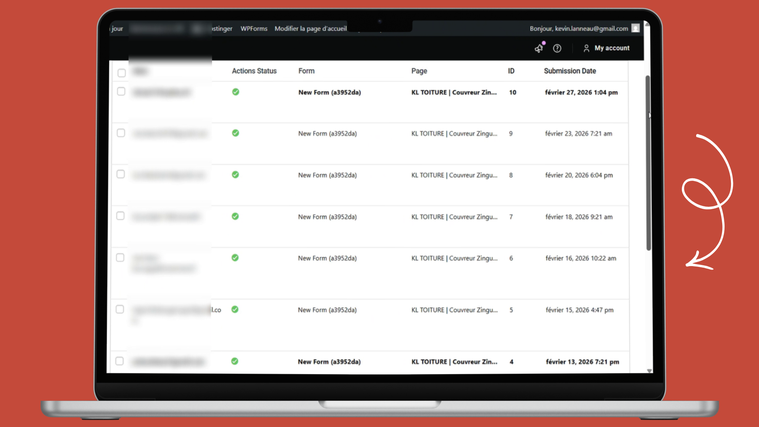Open KL TOITURE page link for ID 5
Viewport: 759px width, 427px height.
pos(454,310)
